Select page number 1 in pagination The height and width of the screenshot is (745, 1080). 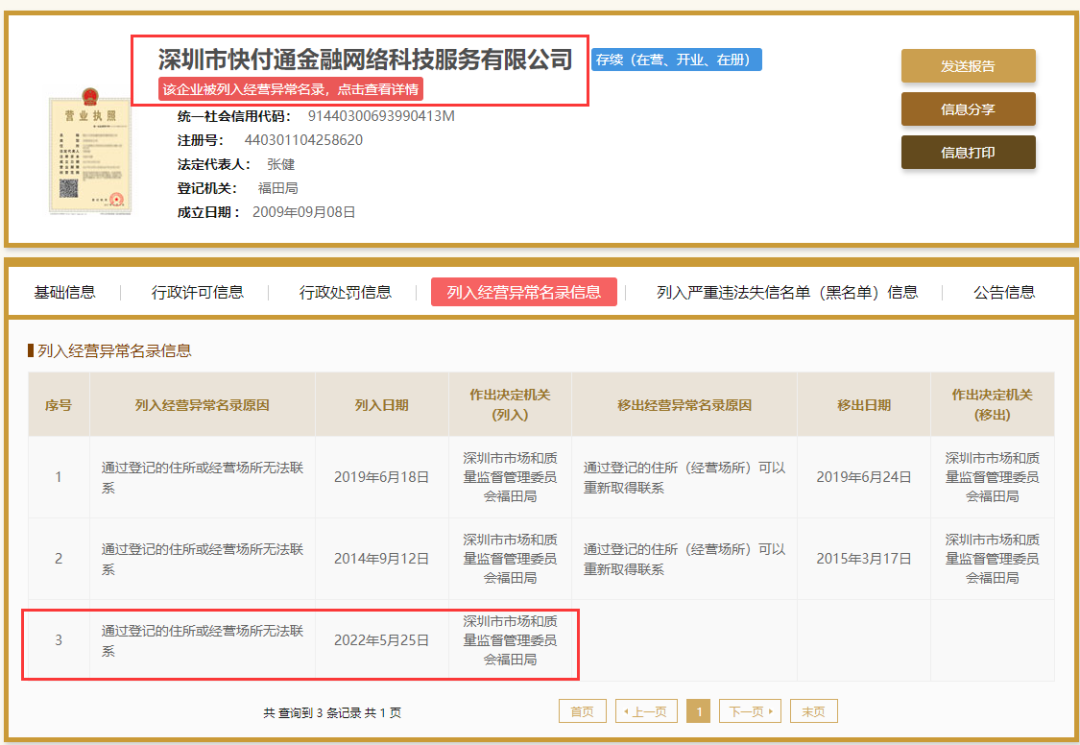pyautogui.click(x=698, y=711)
